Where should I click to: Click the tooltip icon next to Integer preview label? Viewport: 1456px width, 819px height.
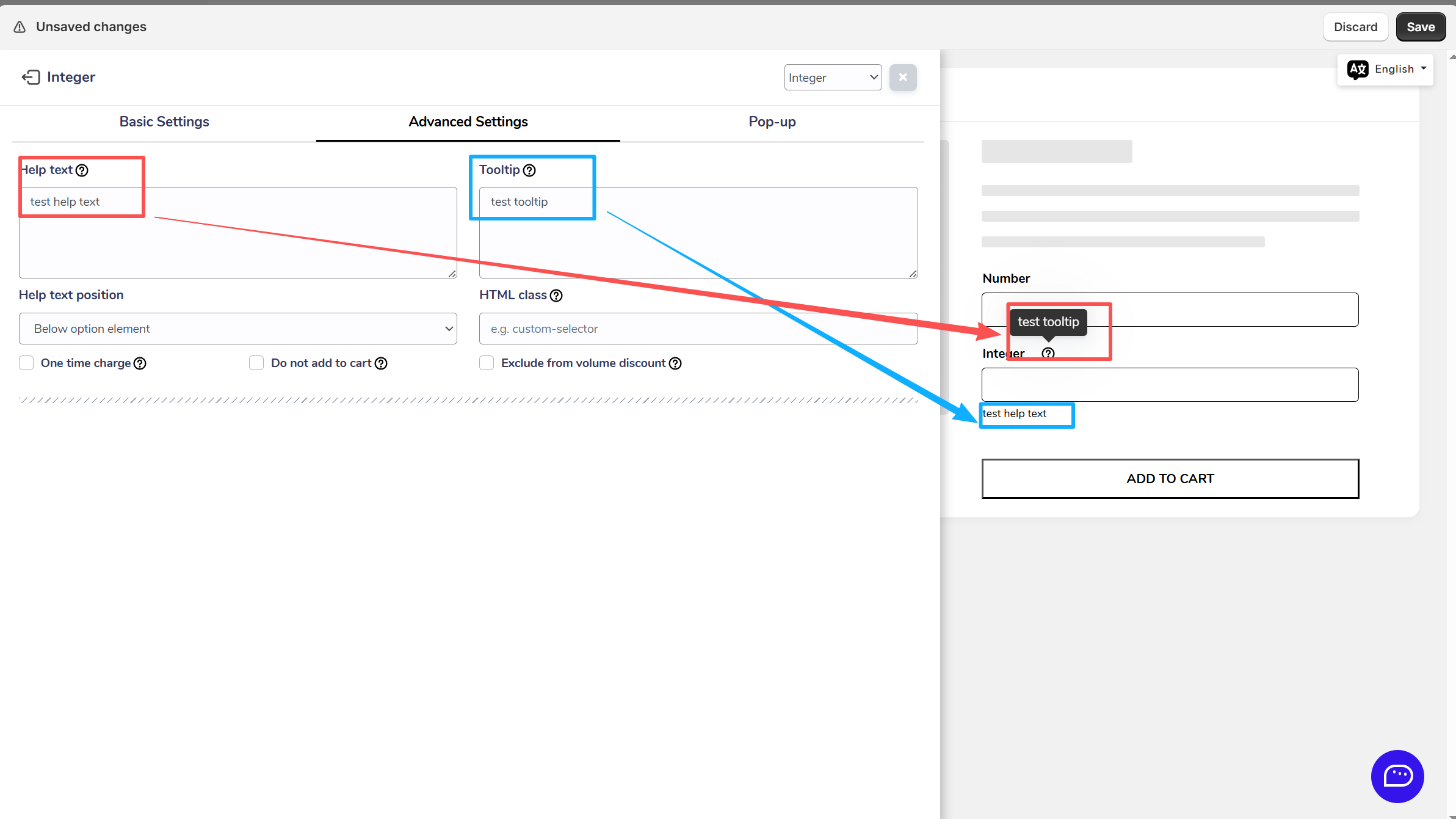(1048, 353)
